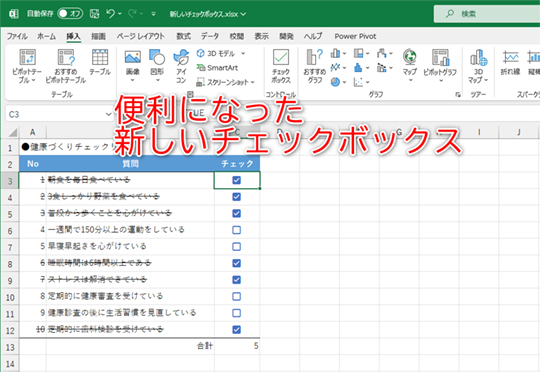540x372 pixels.
Task: Click the search box in title bar
Action: [x=487, y=14]
